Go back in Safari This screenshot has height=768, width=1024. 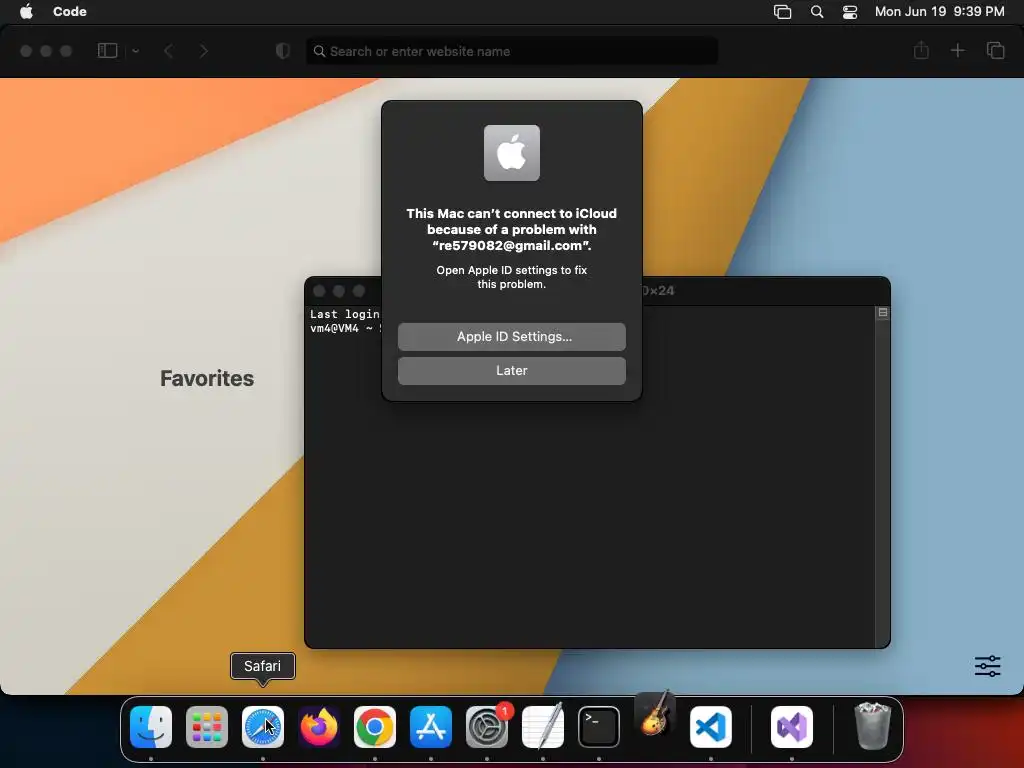point(168,50)
